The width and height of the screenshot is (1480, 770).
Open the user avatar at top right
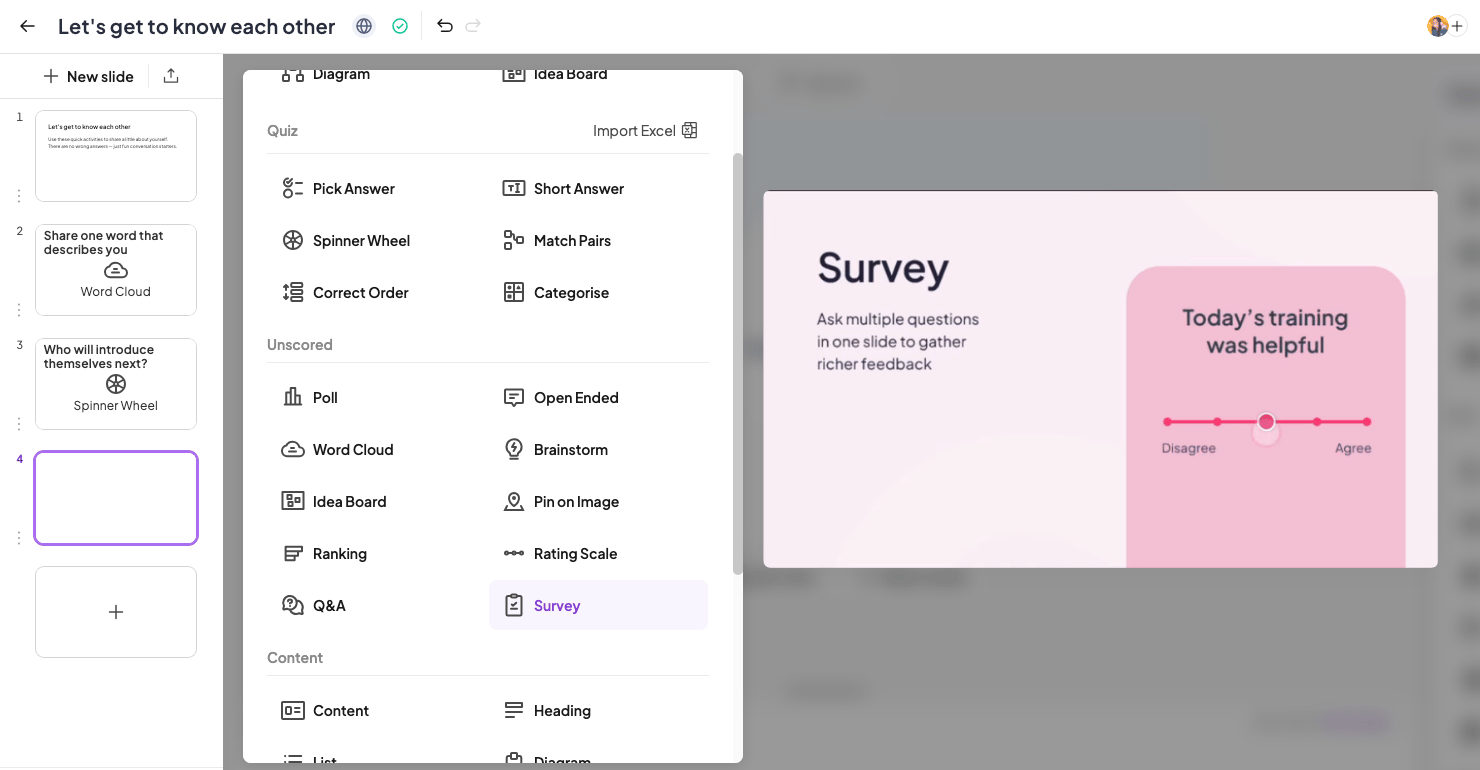1437,26
